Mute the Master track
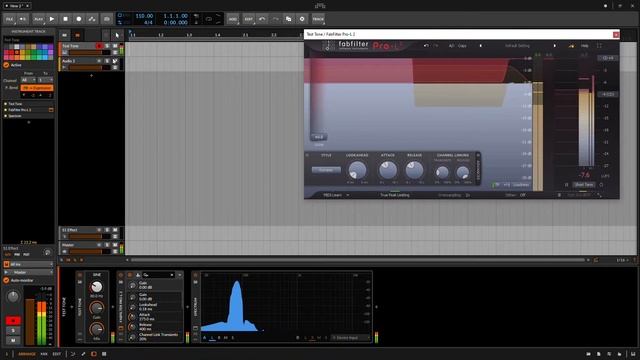The height and width of the screenshot is (360, 640). tap(115, 245)
